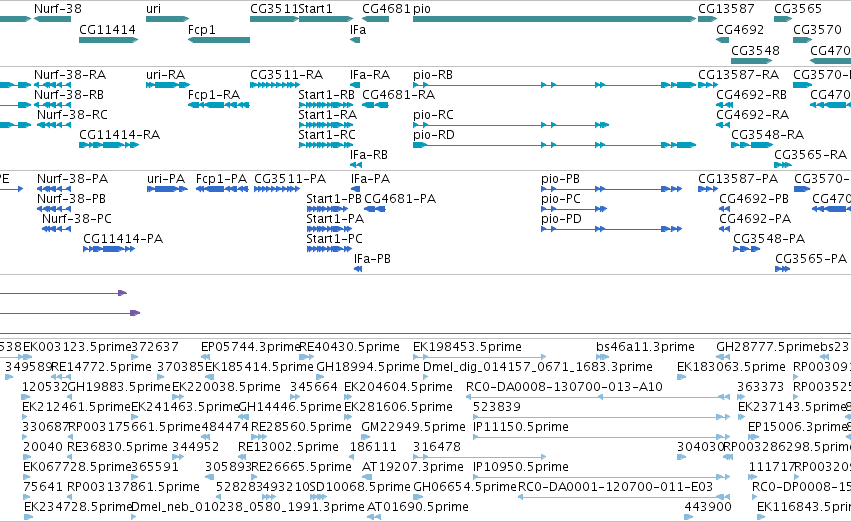The image size is (851, 522).
Task: Select EST RC0-DA0001-120700-011-E03
Action: pyautogui.click(x=615, y=487)
